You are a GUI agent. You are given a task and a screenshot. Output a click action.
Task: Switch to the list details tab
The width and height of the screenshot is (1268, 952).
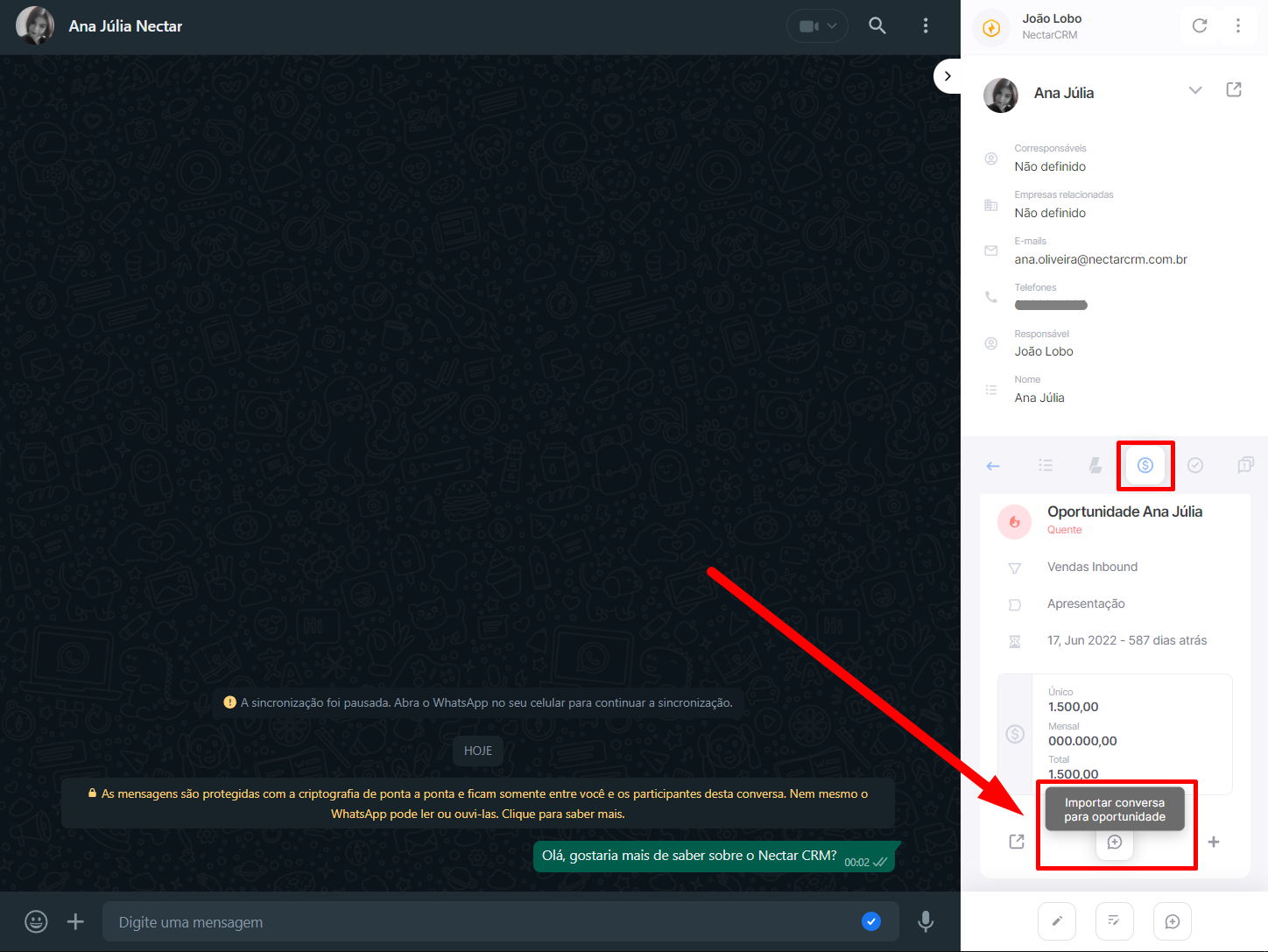coord(1046,466)
